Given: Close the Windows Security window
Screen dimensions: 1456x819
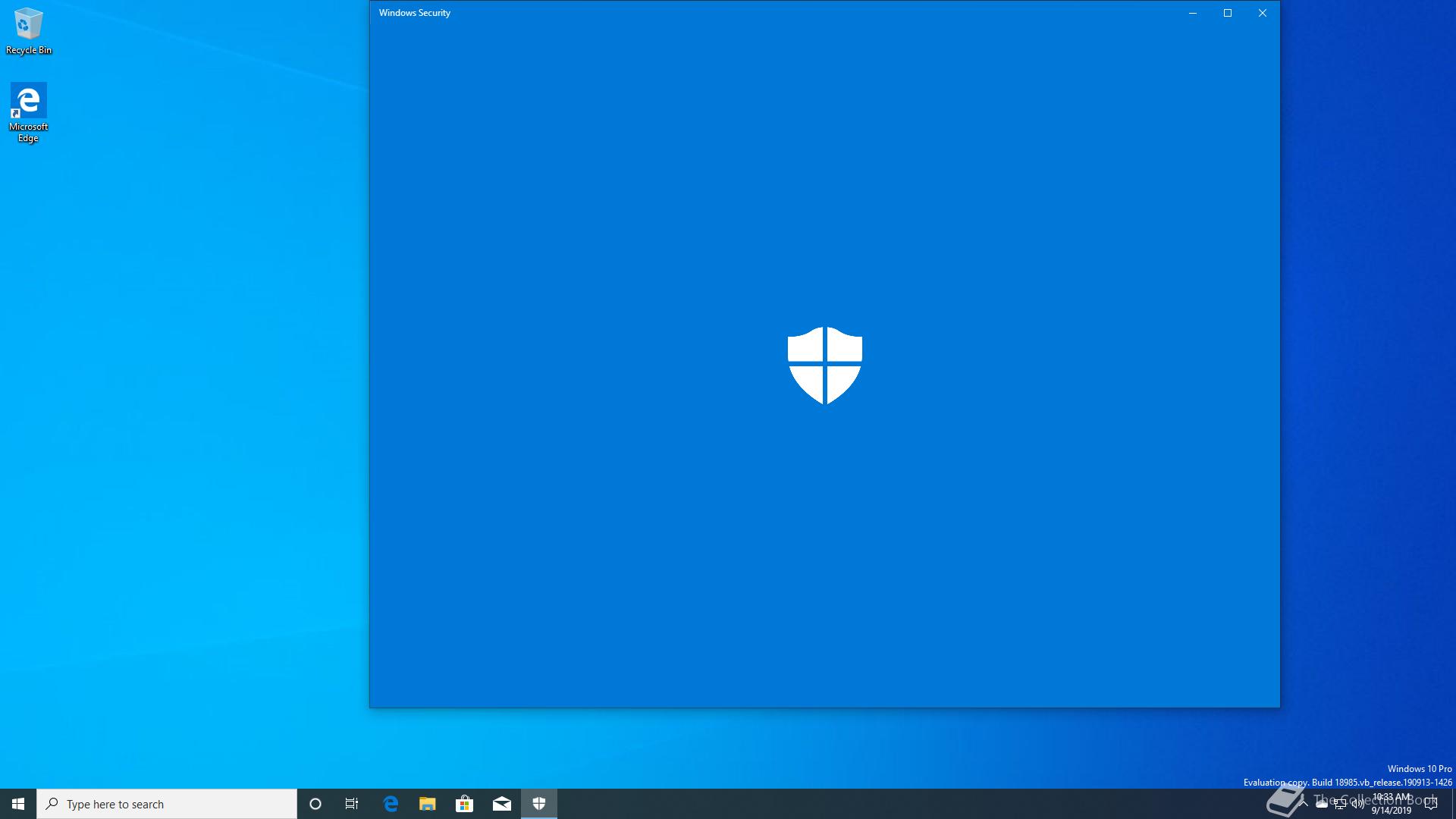Looking at the screenshot, I should [x=1263, y=13].
